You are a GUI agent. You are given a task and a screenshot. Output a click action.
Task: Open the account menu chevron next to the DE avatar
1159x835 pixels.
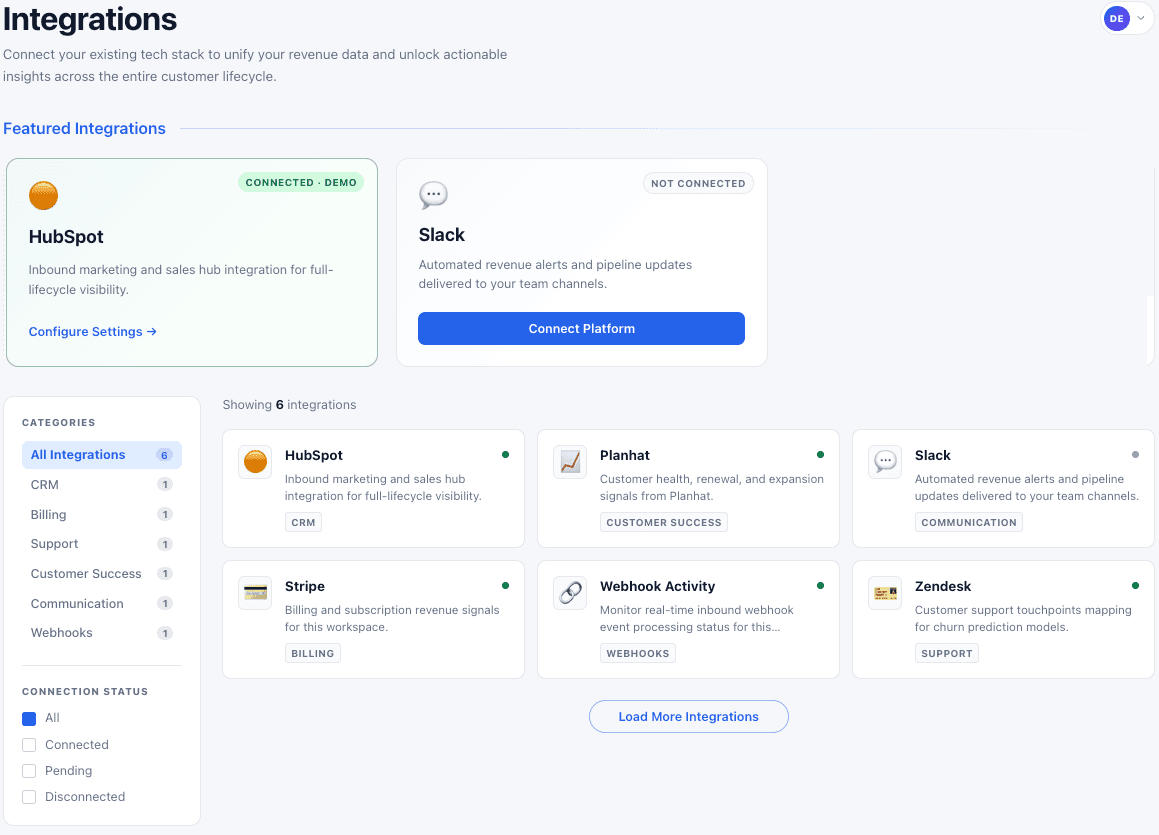coord(1141,18)
